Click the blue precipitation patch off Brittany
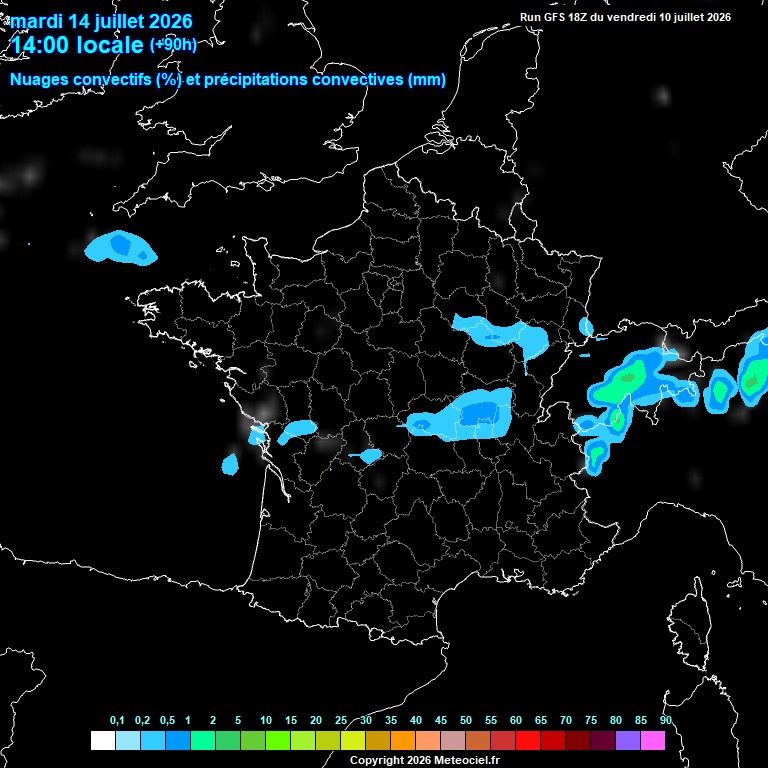 coord(121,248)
